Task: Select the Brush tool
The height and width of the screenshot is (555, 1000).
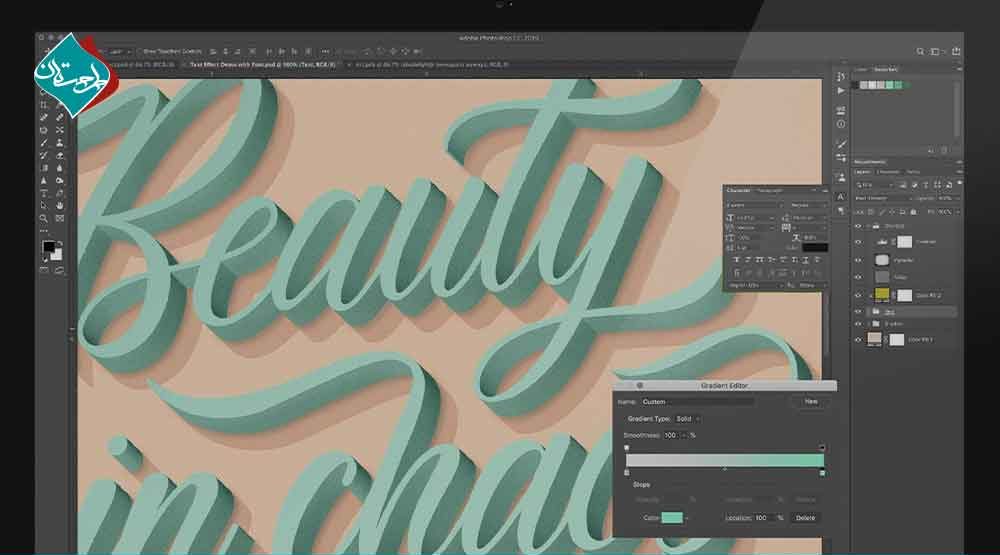Action: [x=44, y=143]
